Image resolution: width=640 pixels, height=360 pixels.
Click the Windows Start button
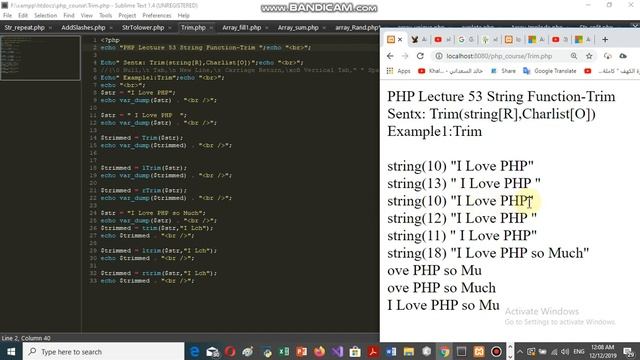(11, 351)
